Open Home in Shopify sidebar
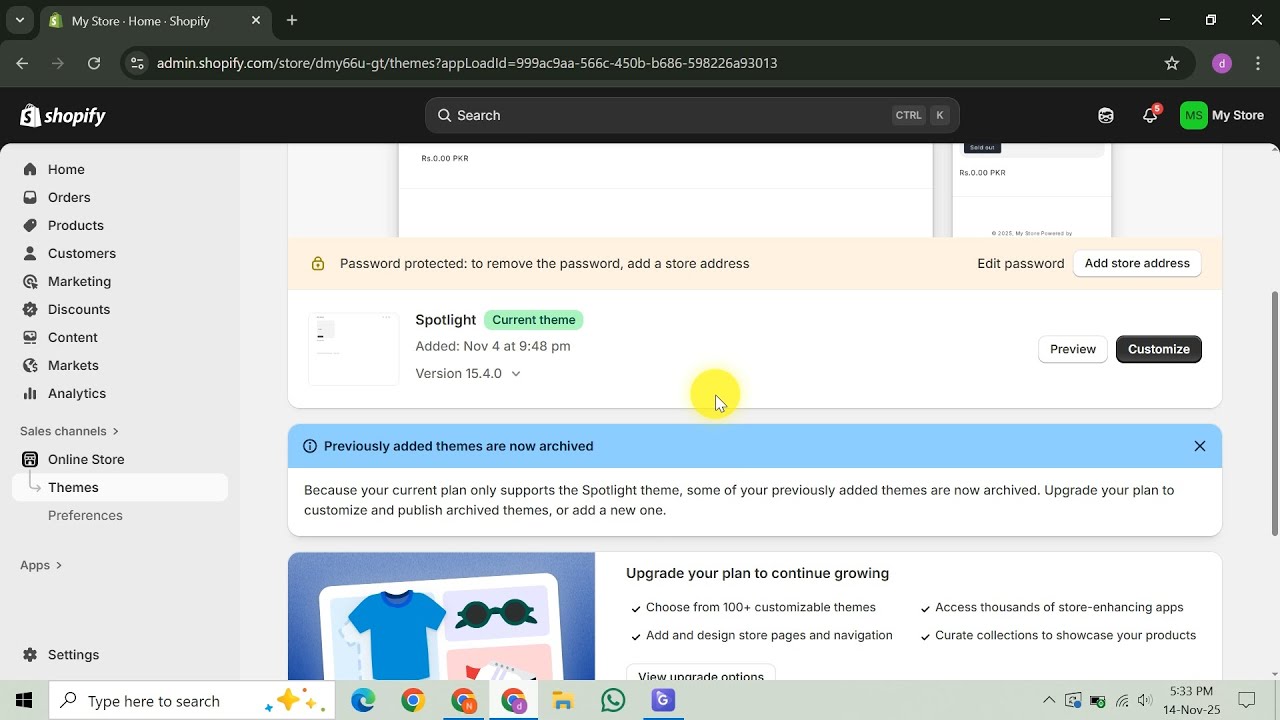 tap(66, 169)
